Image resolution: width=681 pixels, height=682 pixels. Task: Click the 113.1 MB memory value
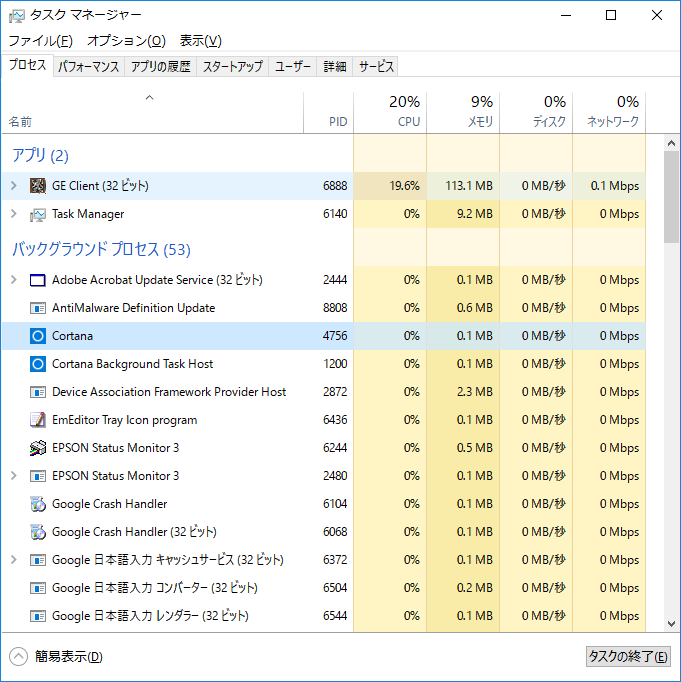pyautogui.click(x=469, y=186)
